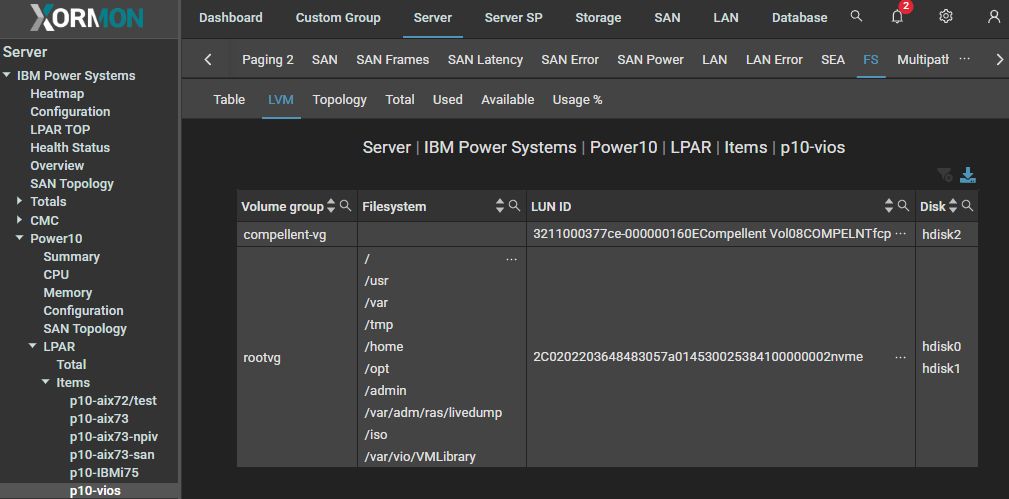The image size is (1009, 499).
Task: Search within LUN ID column
Action: tap(903, 205)
